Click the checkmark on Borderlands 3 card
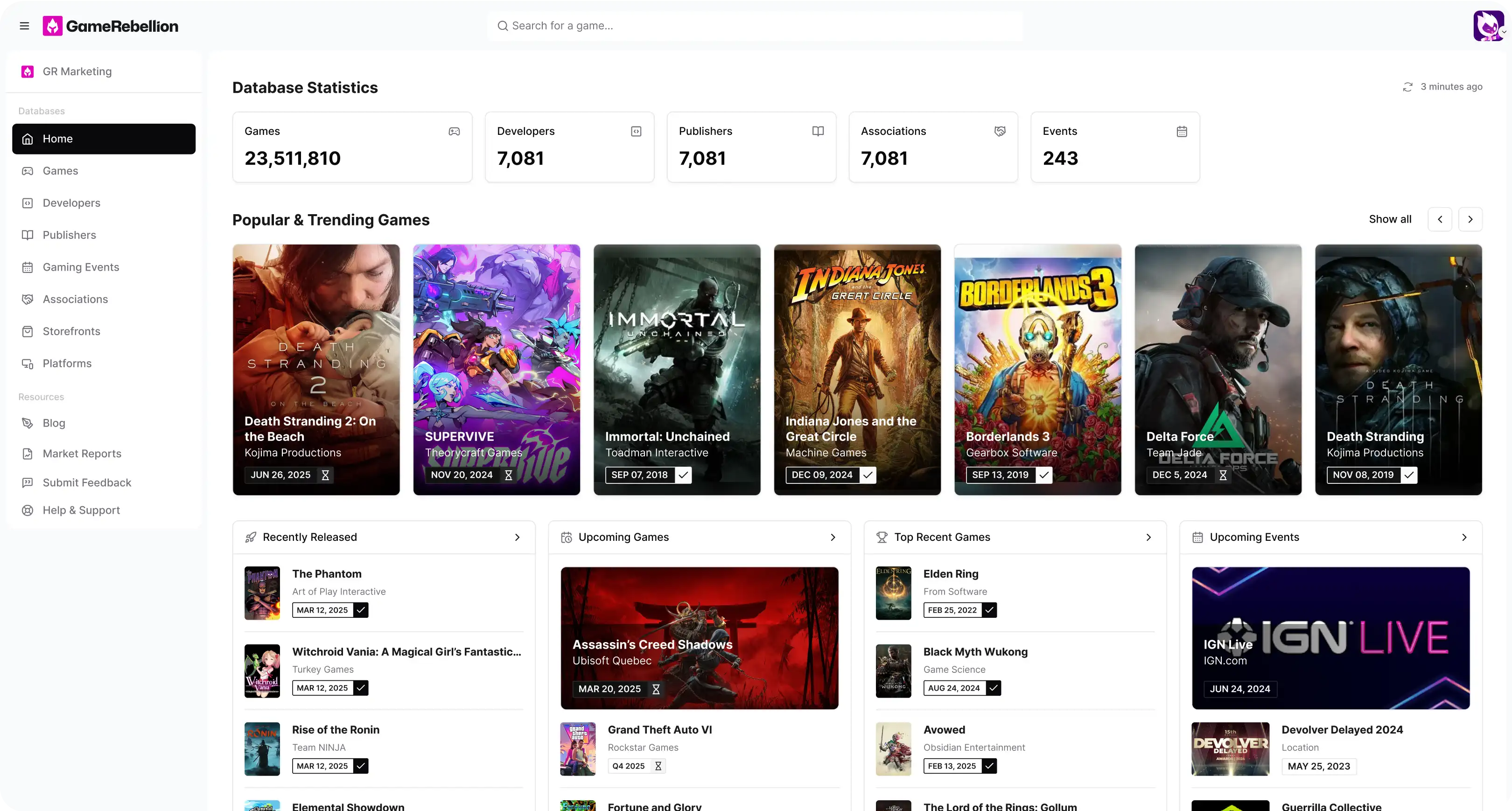 point(1043,475)
